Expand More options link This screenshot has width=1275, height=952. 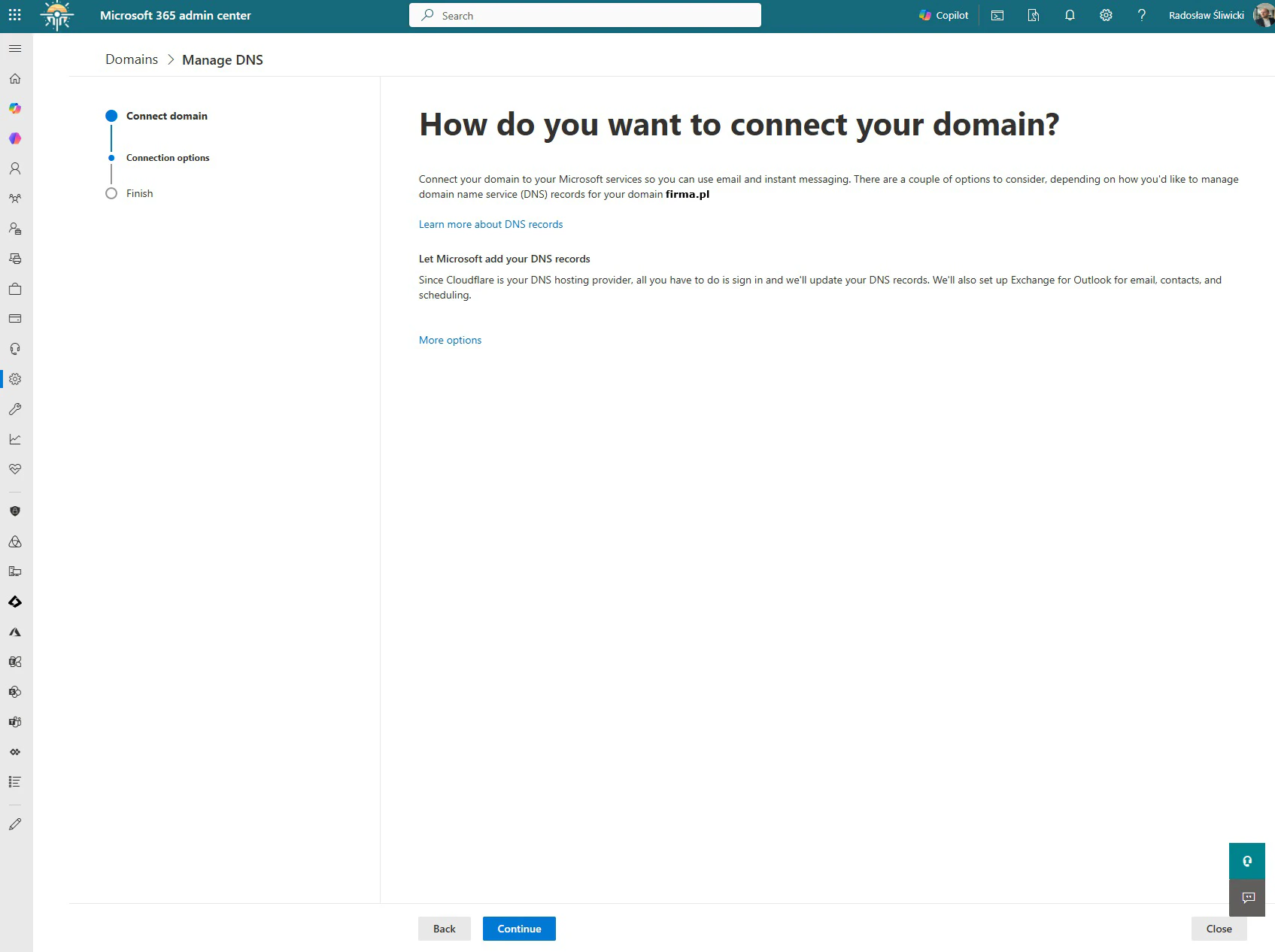(x=450, y=340)
